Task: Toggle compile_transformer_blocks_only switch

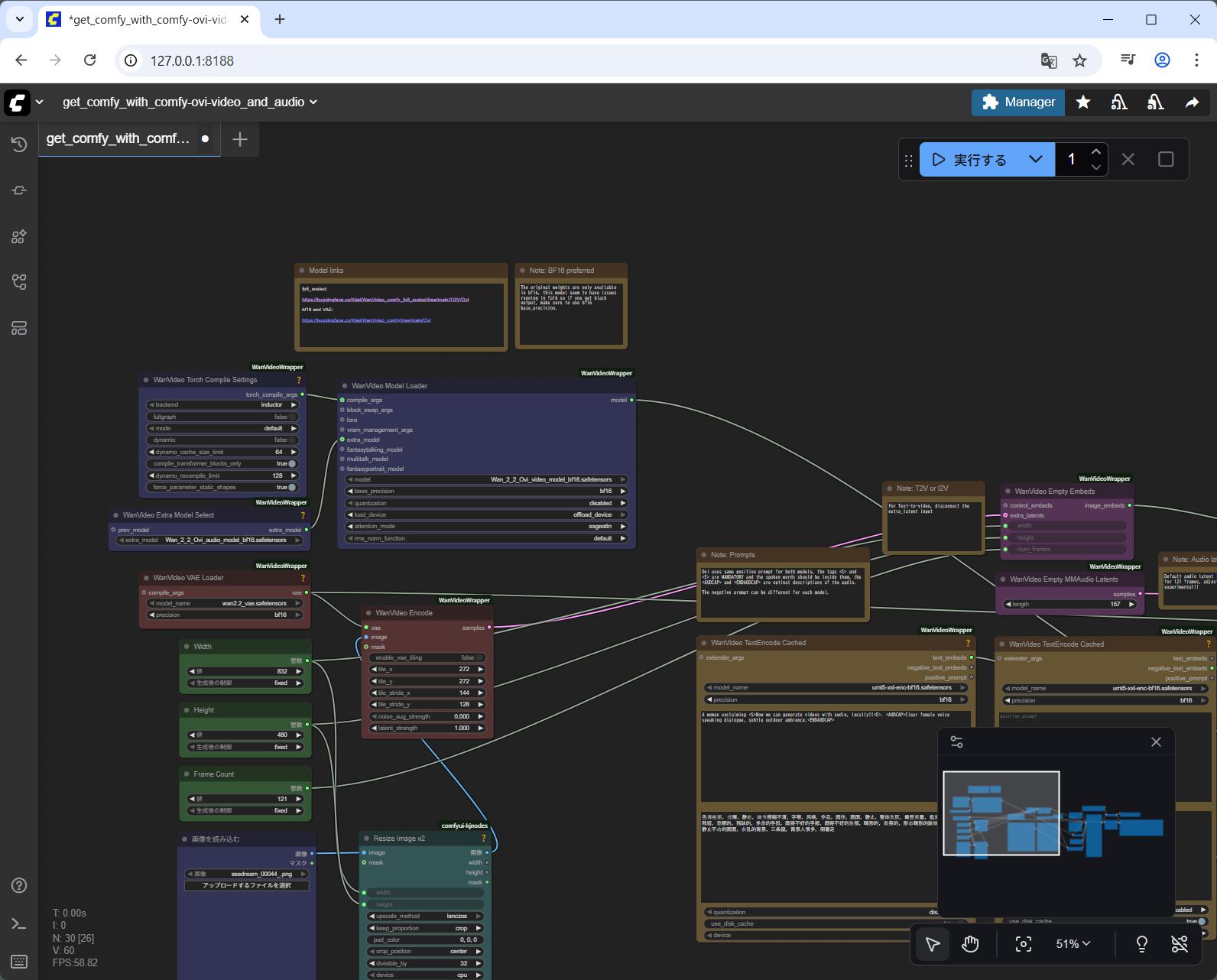Action: pos(291,463)
